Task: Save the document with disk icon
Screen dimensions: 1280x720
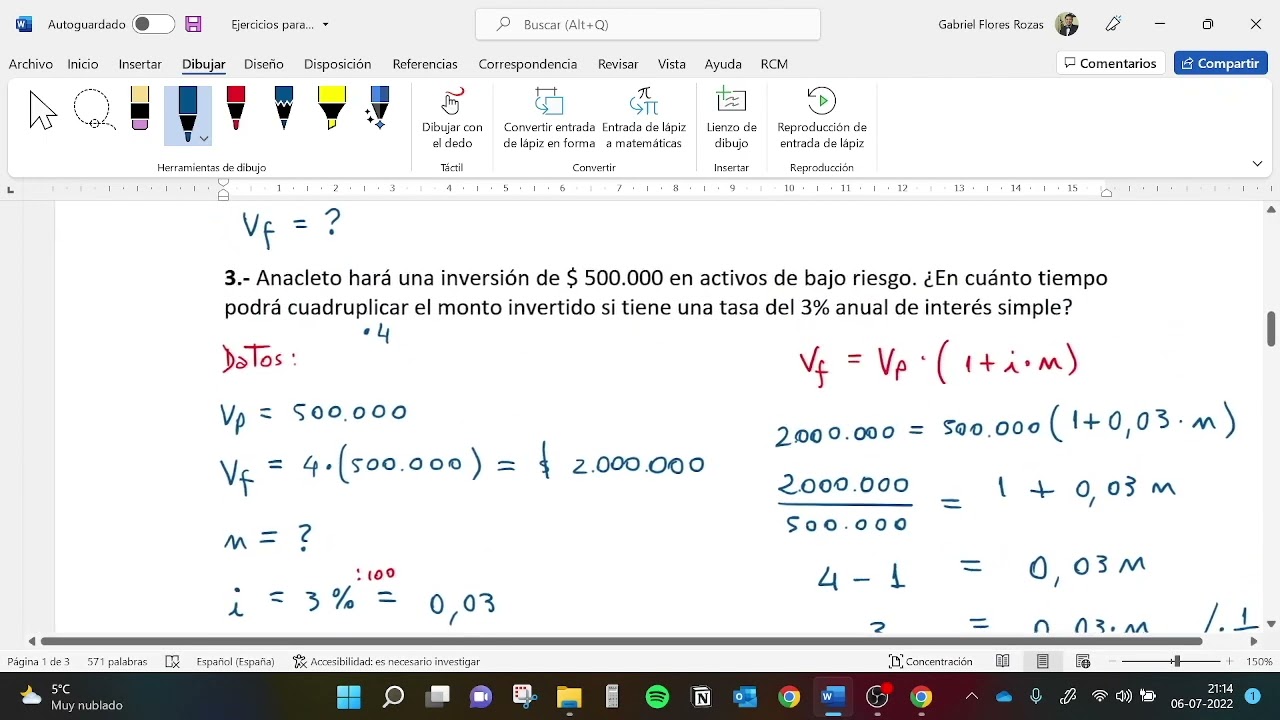Action: (194, 24)
